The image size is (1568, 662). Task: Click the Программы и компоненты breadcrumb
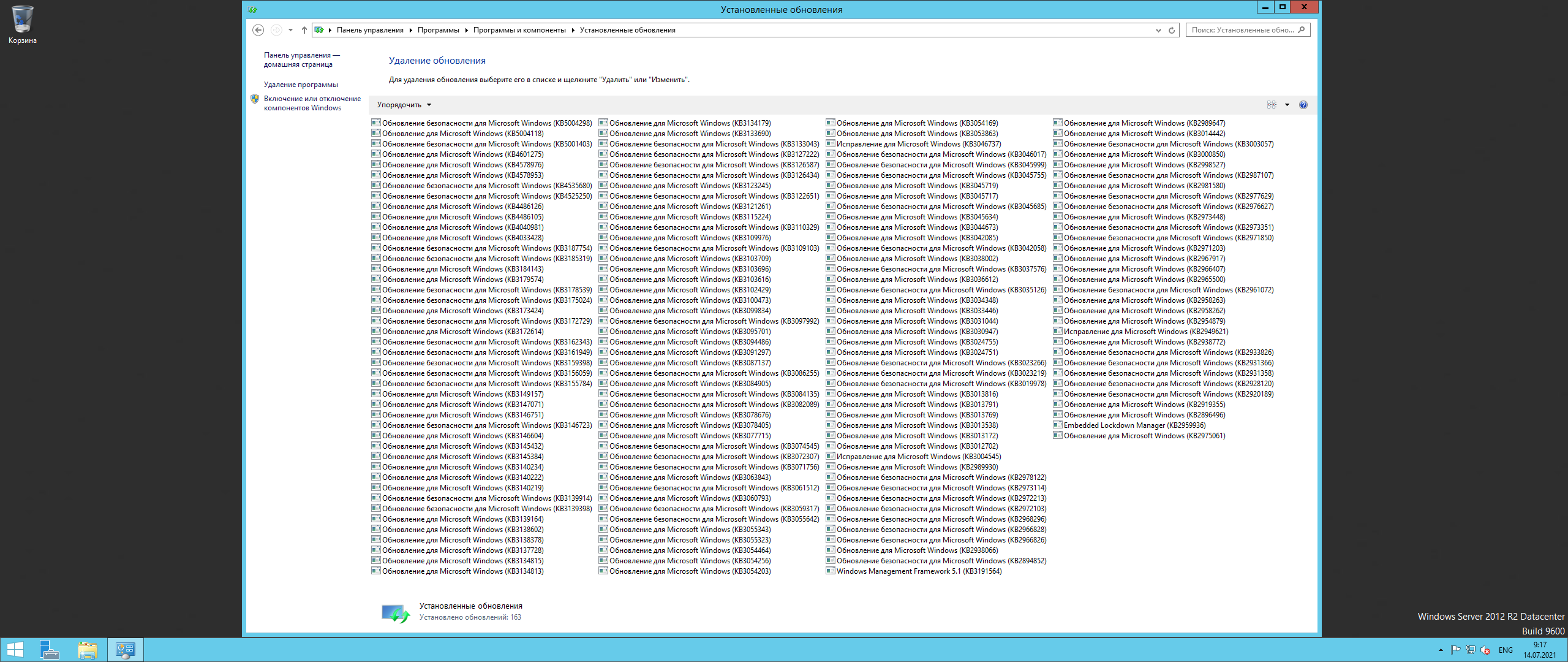coord(519,30)
